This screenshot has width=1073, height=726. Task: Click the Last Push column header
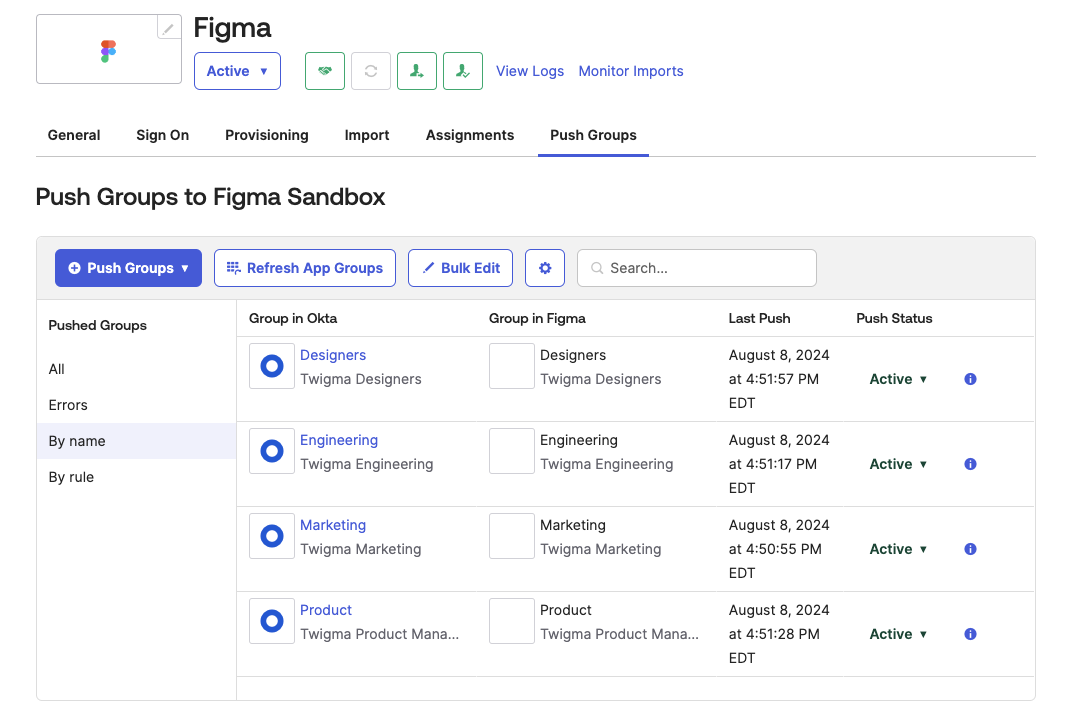click(x=760, y=318)
